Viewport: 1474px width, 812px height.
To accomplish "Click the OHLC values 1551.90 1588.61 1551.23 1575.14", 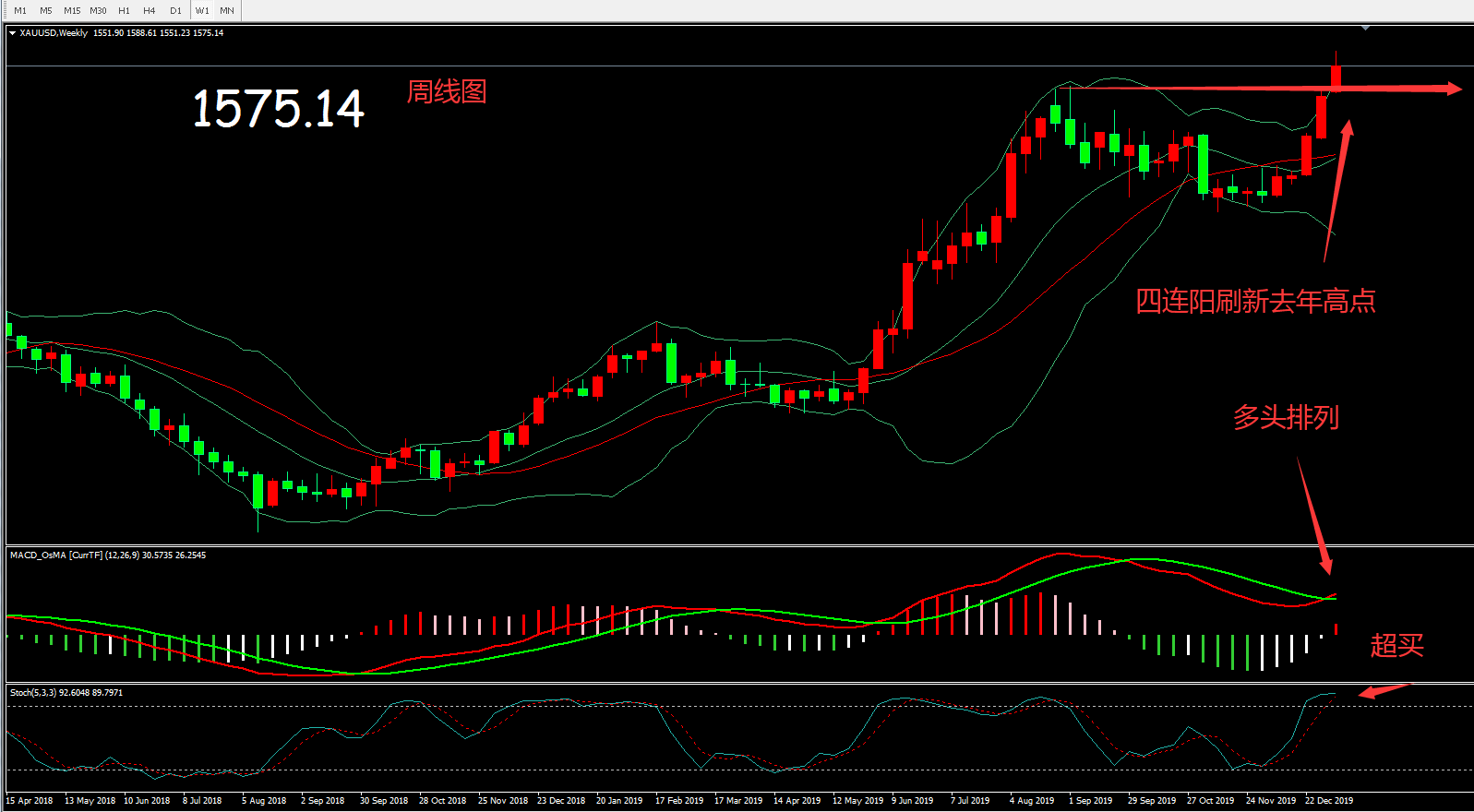I will (158, 33).
